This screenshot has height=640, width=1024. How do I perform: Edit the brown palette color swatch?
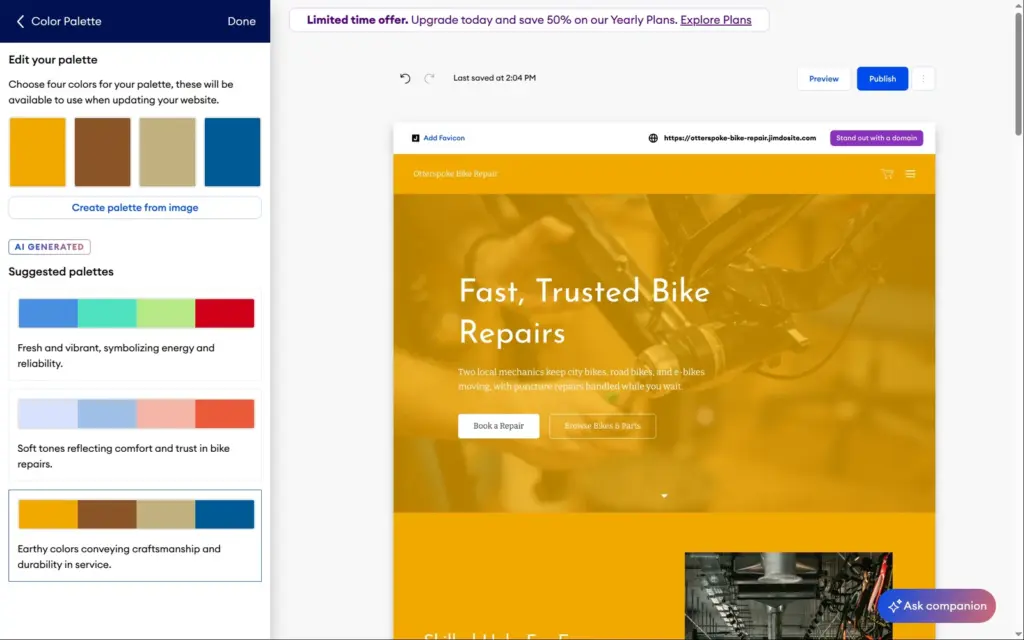(x=103, y=152)
